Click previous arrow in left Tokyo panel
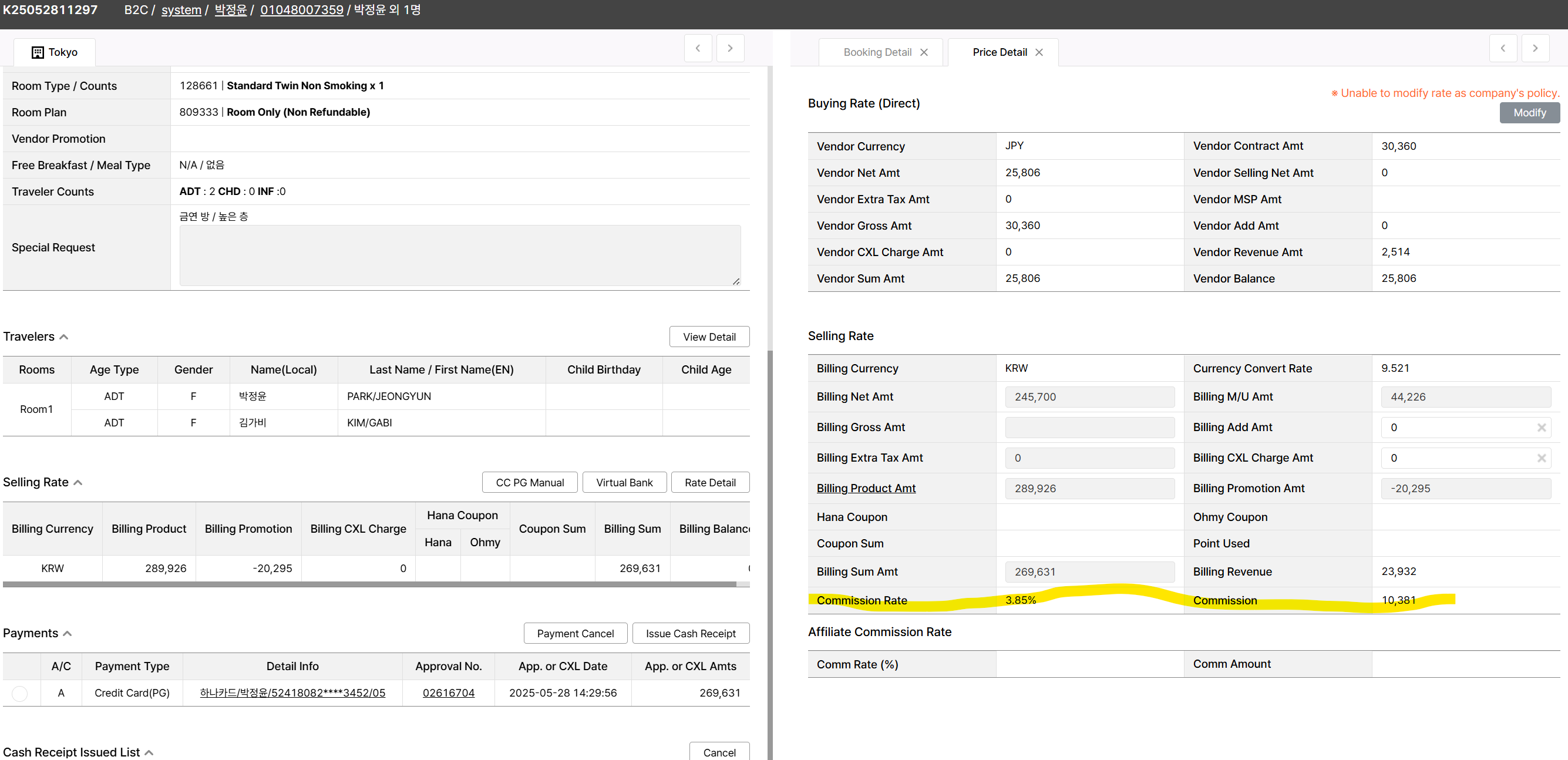The image size is (1568, 760). click(x=698, y=48)
